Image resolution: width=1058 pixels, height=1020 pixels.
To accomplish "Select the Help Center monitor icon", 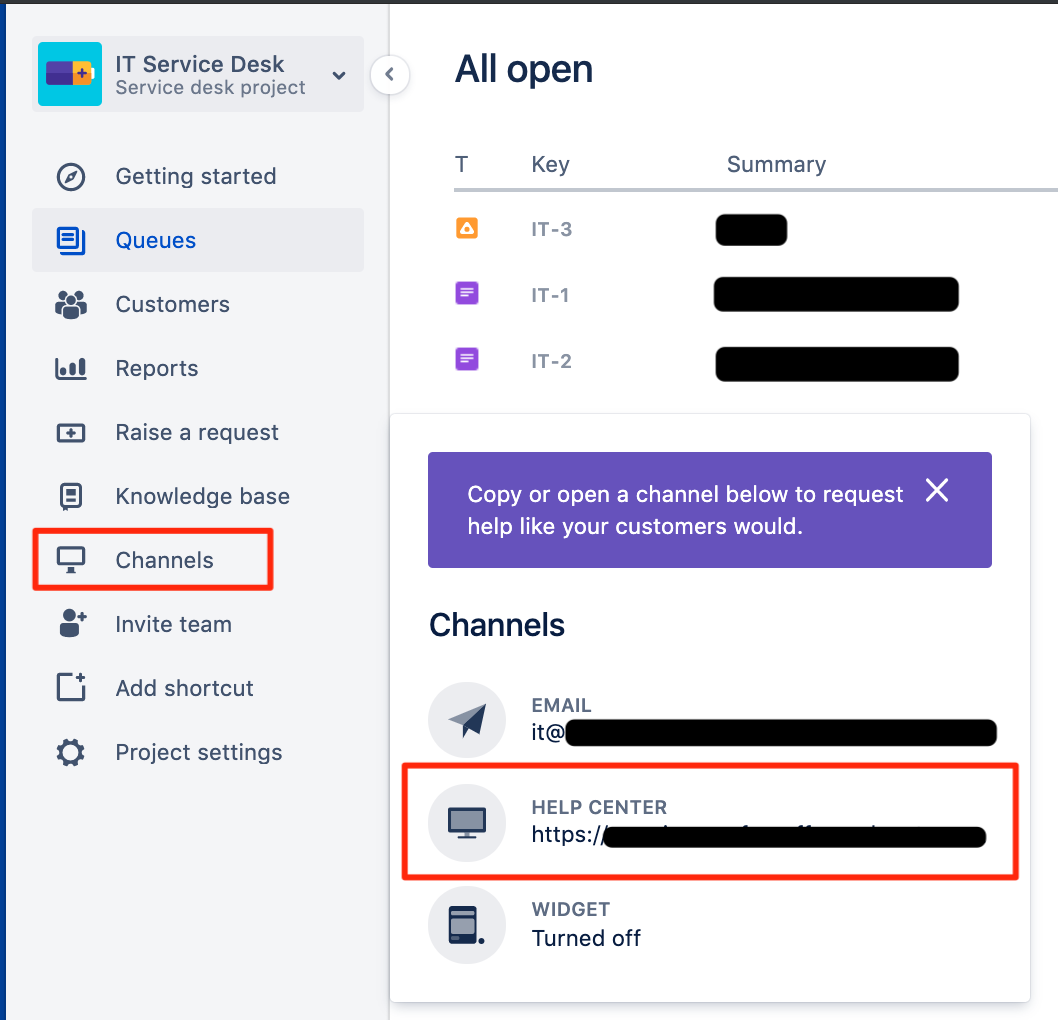I will 467,822.
